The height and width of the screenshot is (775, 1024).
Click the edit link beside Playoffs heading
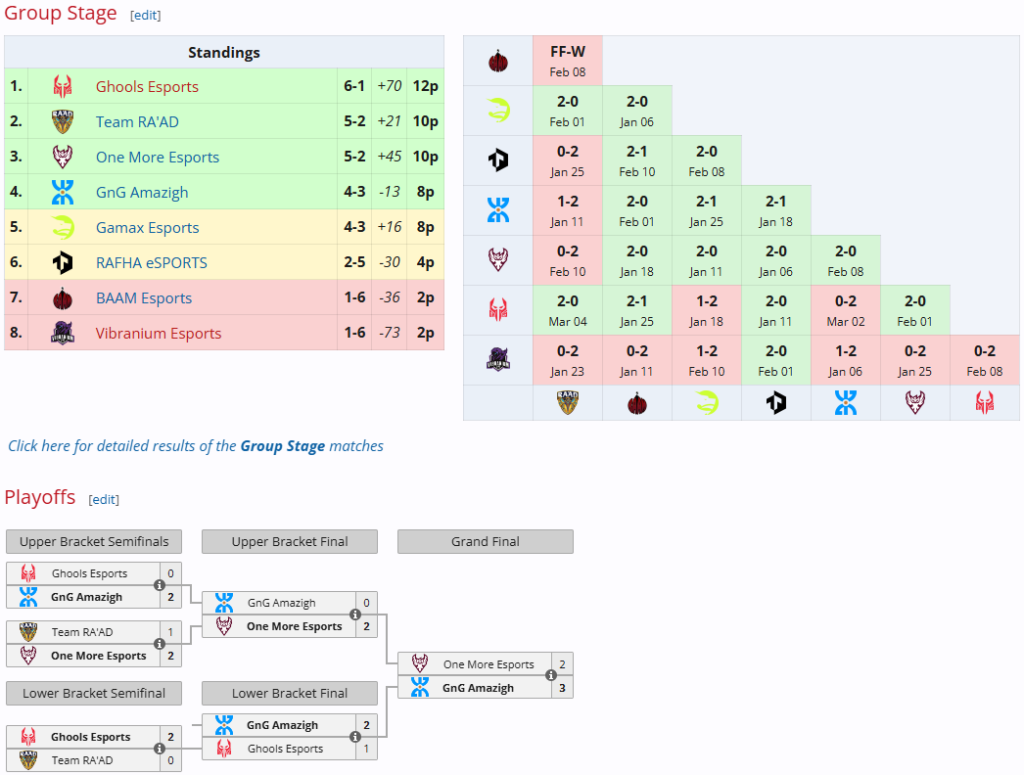click(x=104, y=499)
